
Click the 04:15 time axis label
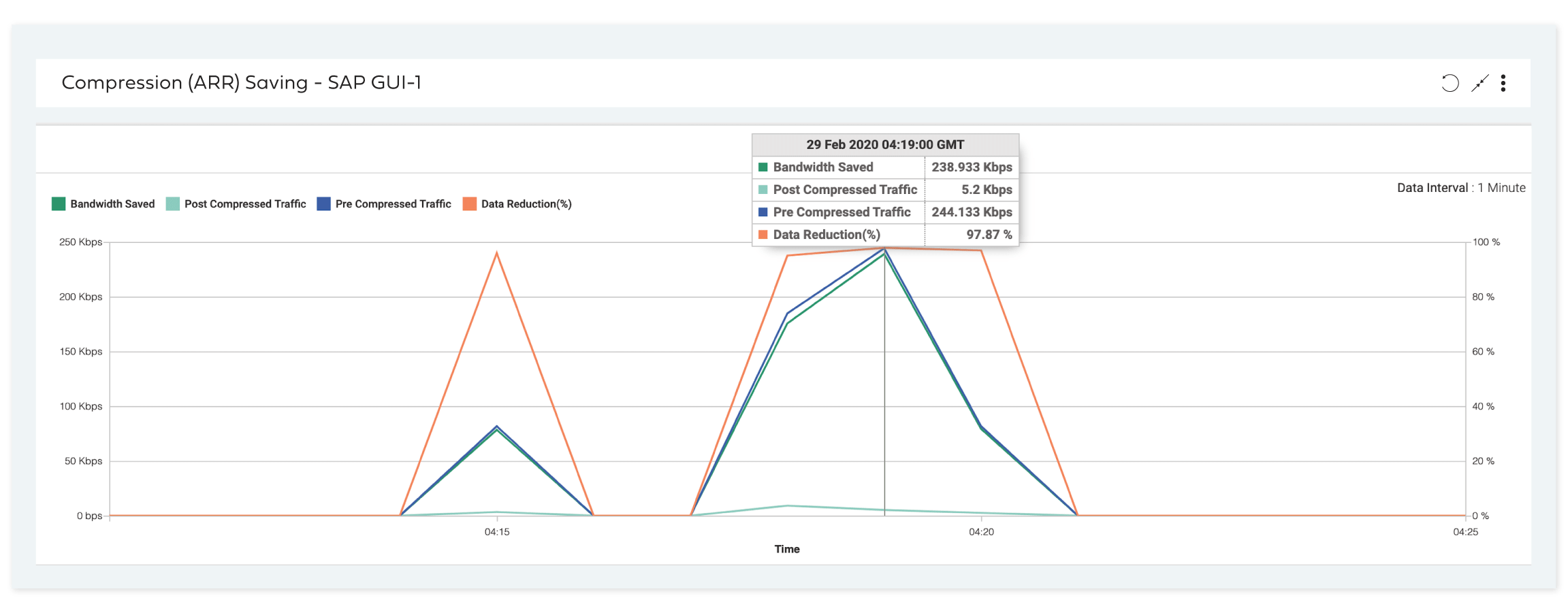[x=497, y=532]
